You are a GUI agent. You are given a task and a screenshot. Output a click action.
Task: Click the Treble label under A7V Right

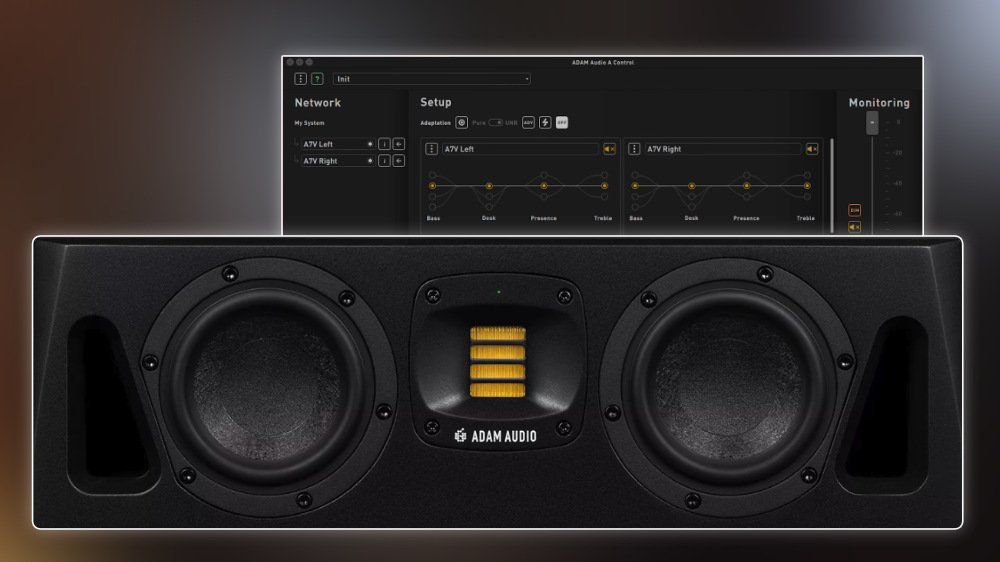click(805, 218)
